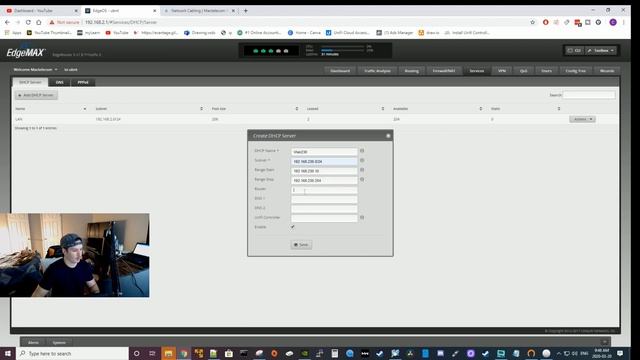The height and width of the screenshot is (360, 640).
Task: Click the browser home icon
Action: (x=39, y=22)
